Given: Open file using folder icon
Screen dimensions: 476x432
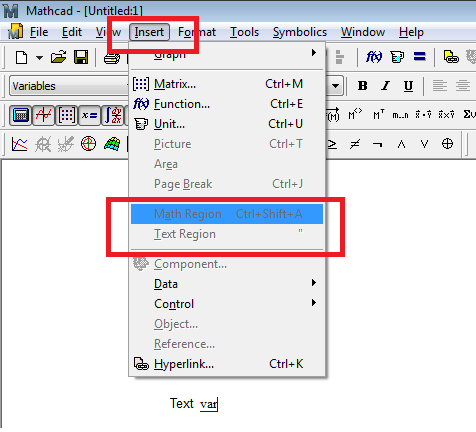Looking at the screenshot, I should 58,57.
